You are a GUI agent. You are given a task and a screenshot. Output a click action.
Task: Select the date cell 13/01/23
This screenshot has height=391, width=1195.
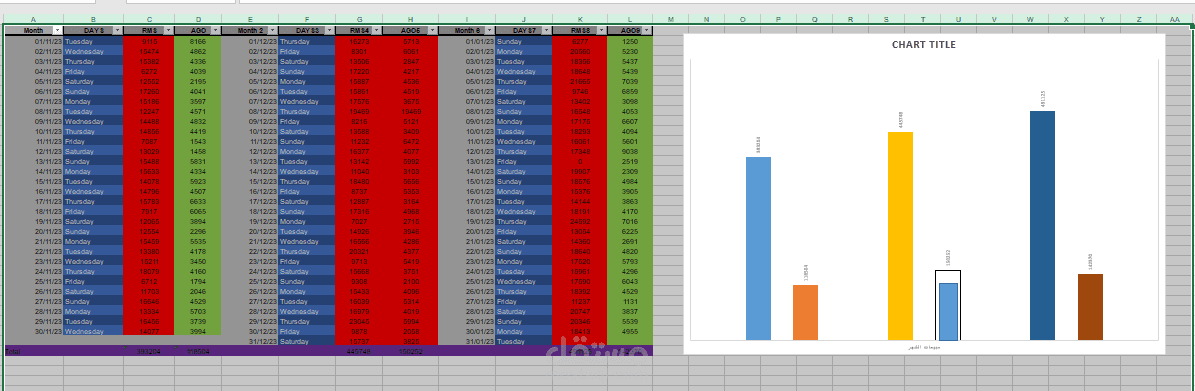pyautogui.click(x=466, y=162)
